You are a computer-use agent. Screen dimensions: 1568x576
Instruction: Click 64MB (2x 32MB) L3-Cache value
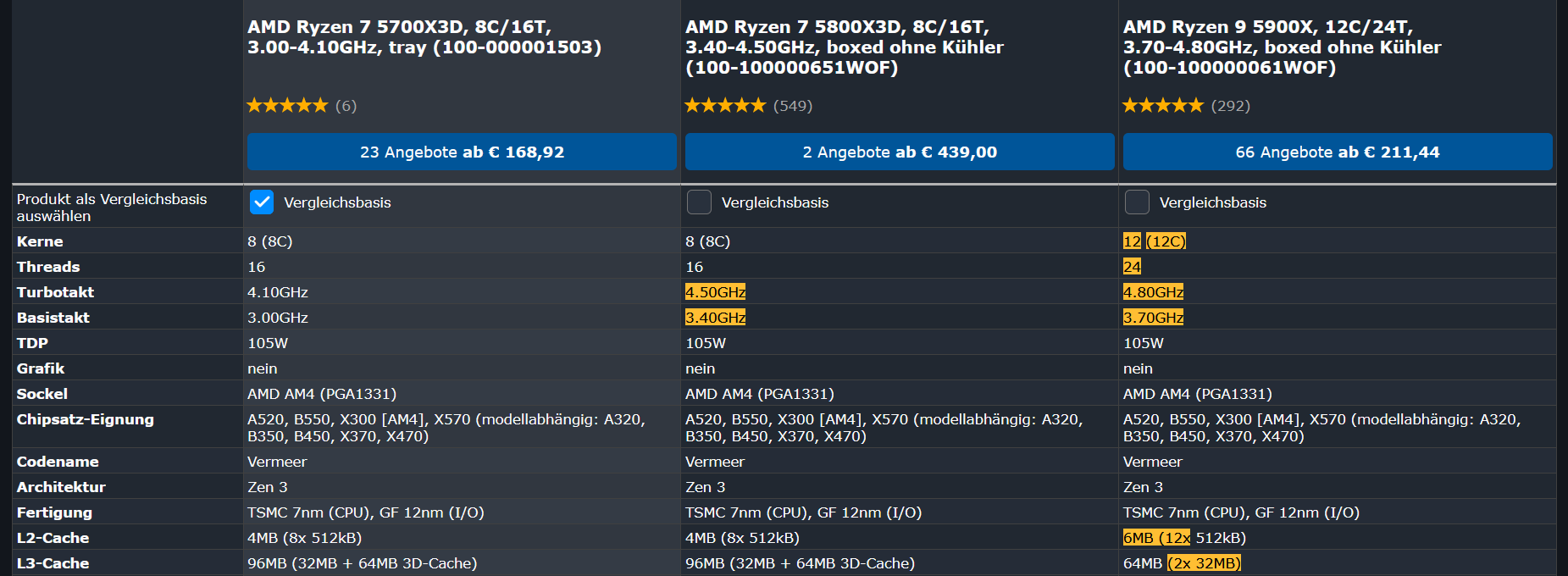[1183, 563]
